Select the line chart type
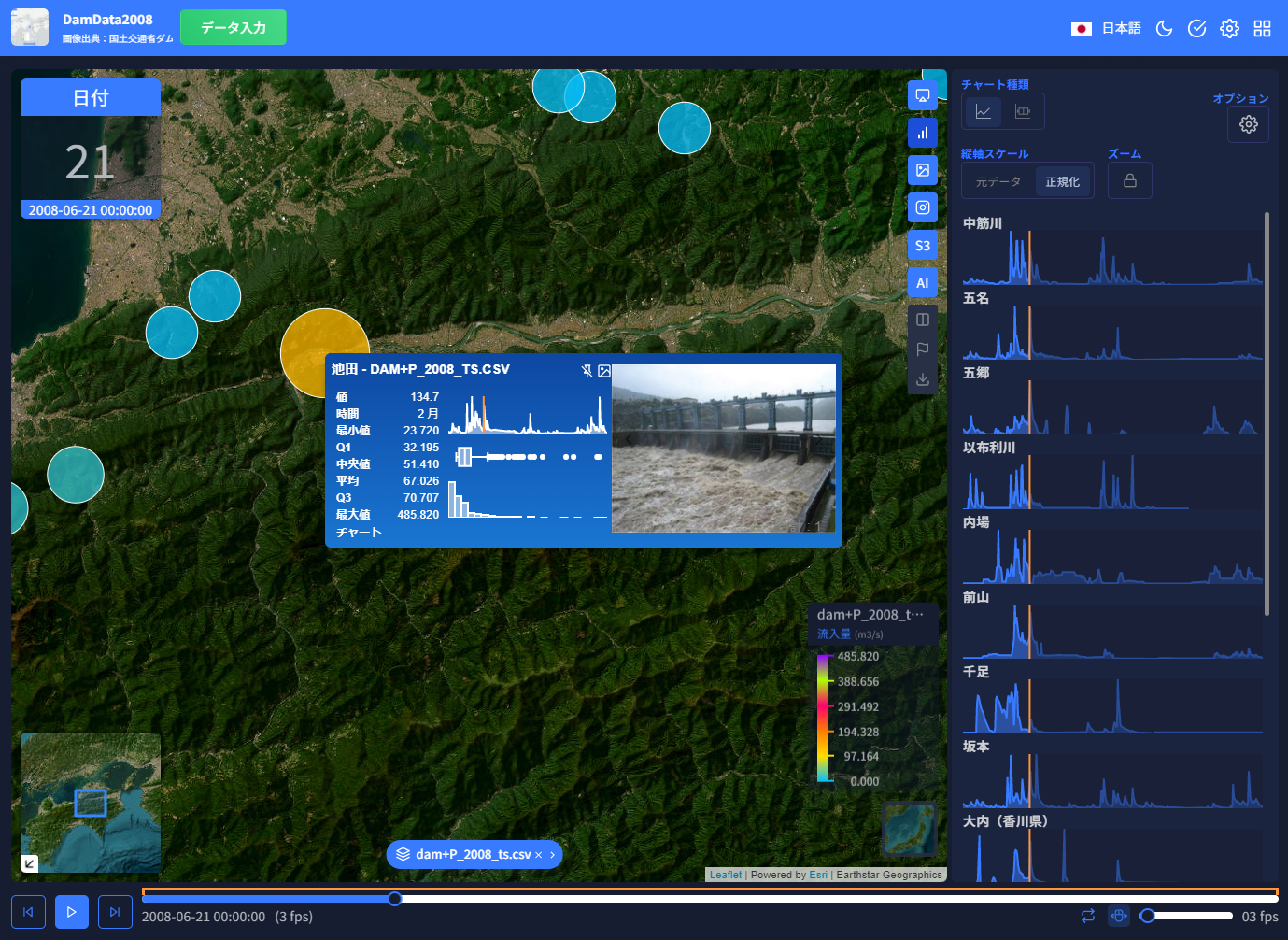 click(x=984, y=111)
